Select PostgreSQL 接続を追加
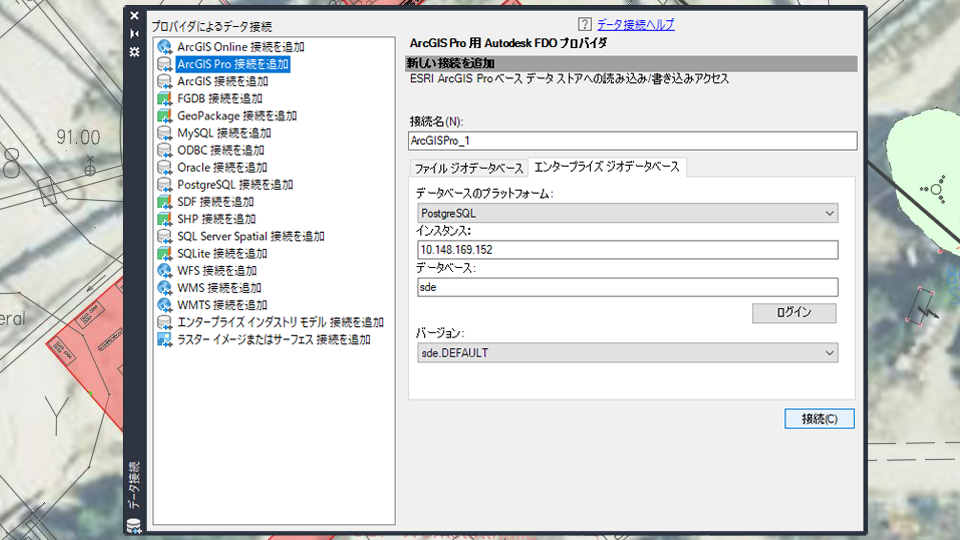 point(235,184)
